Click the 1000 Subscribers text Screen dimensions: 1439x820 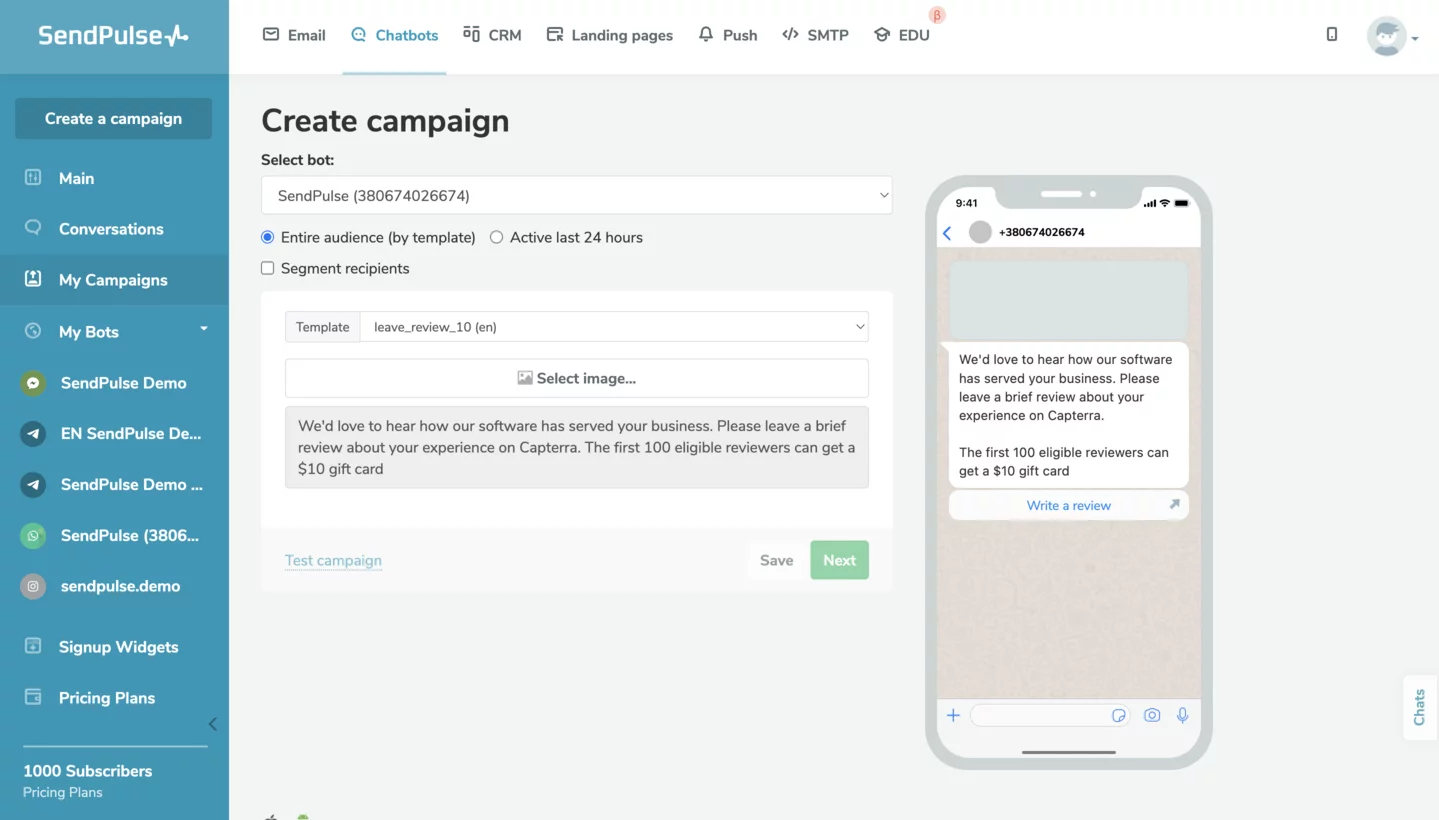click(x=88, y=771)
